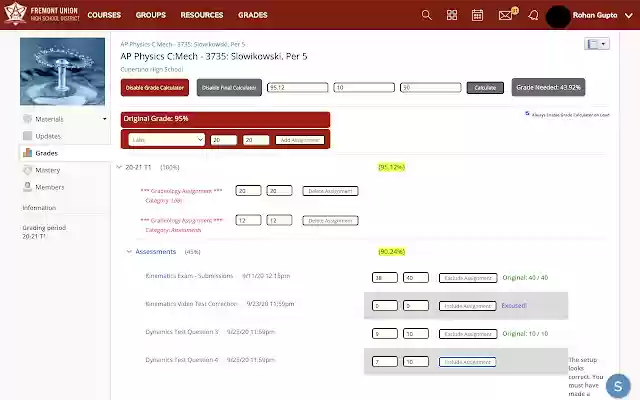
Task: Click Disable Final Calculator button
Action: [229, 88]
